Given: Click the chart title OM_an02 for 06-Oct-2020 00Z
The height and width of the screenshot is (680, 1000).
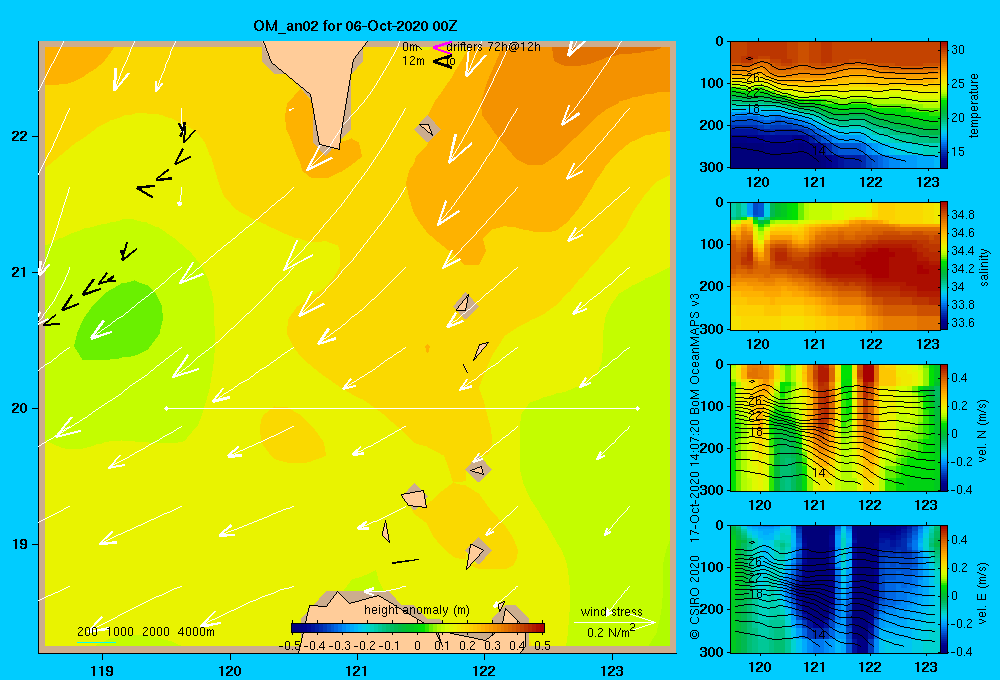Looking at the screenshot, I should 355,26.
